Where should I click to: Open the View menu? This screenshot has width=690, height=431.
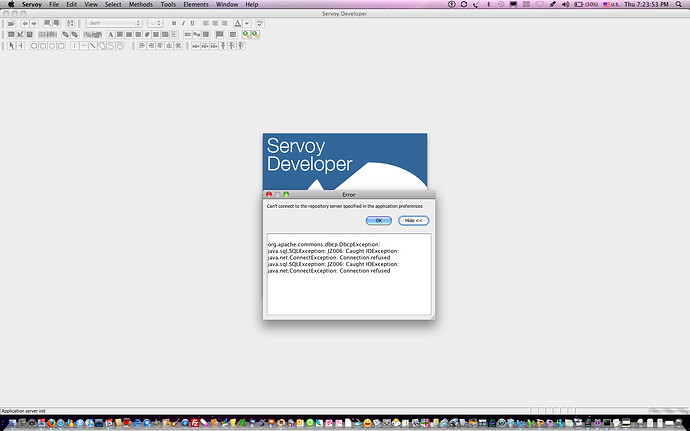click(x=91, y=4)
